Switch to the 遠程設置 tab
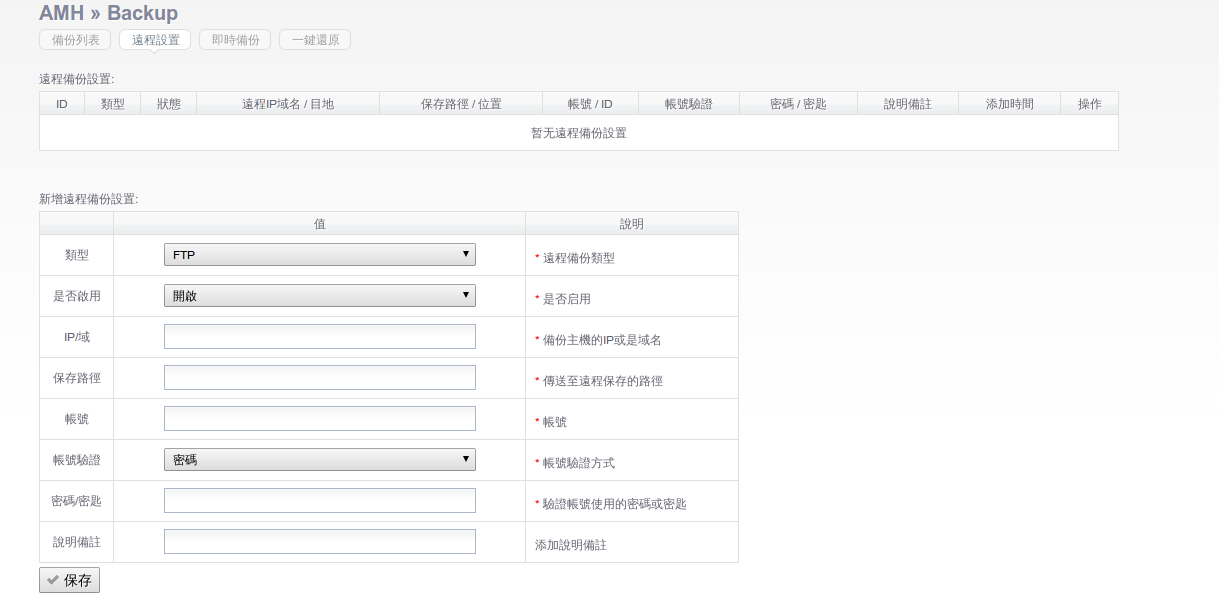 [x=155, y=40]
